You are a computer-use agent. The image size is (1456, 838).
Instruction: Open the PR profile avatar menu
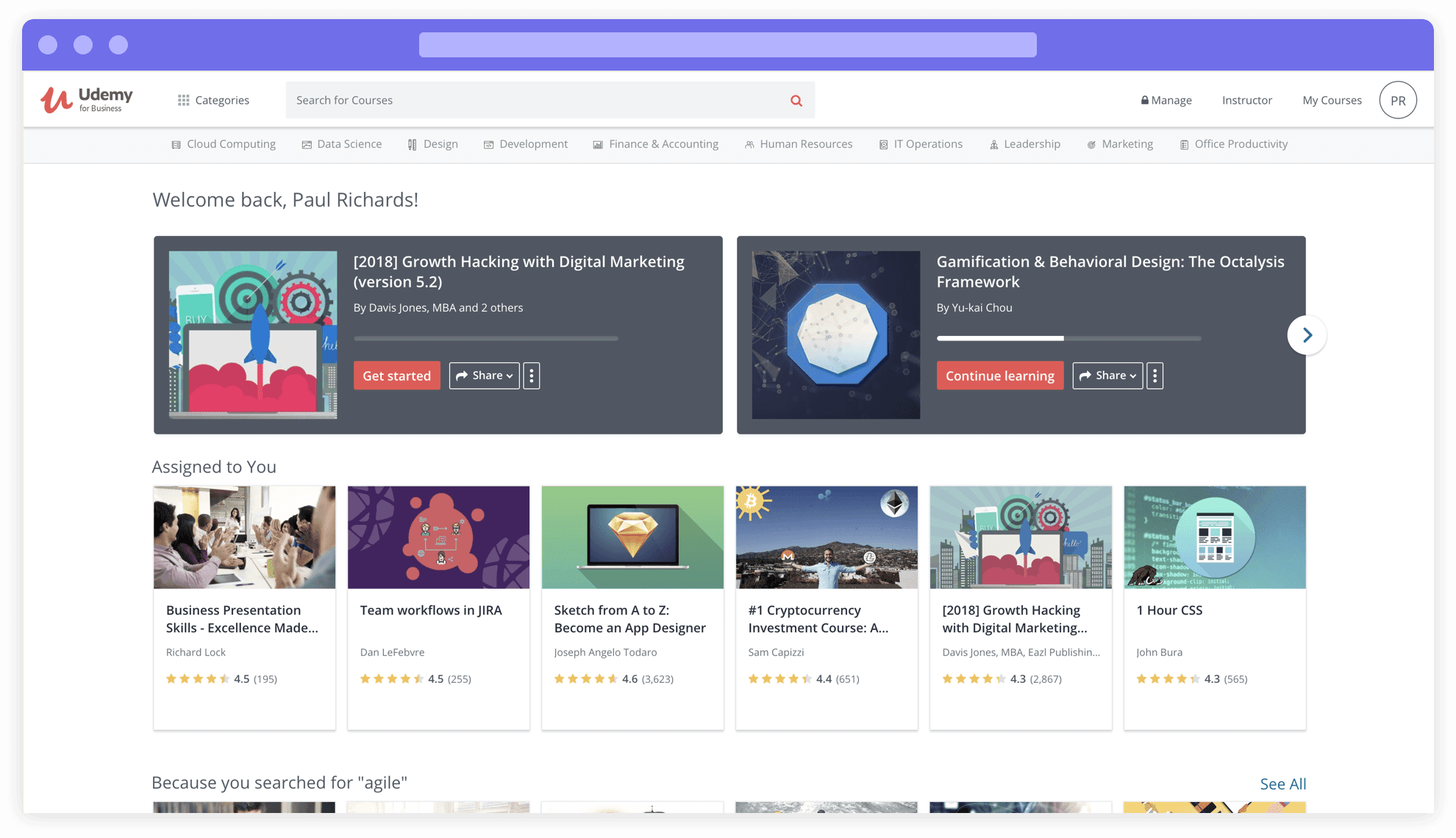(1398, 100)
